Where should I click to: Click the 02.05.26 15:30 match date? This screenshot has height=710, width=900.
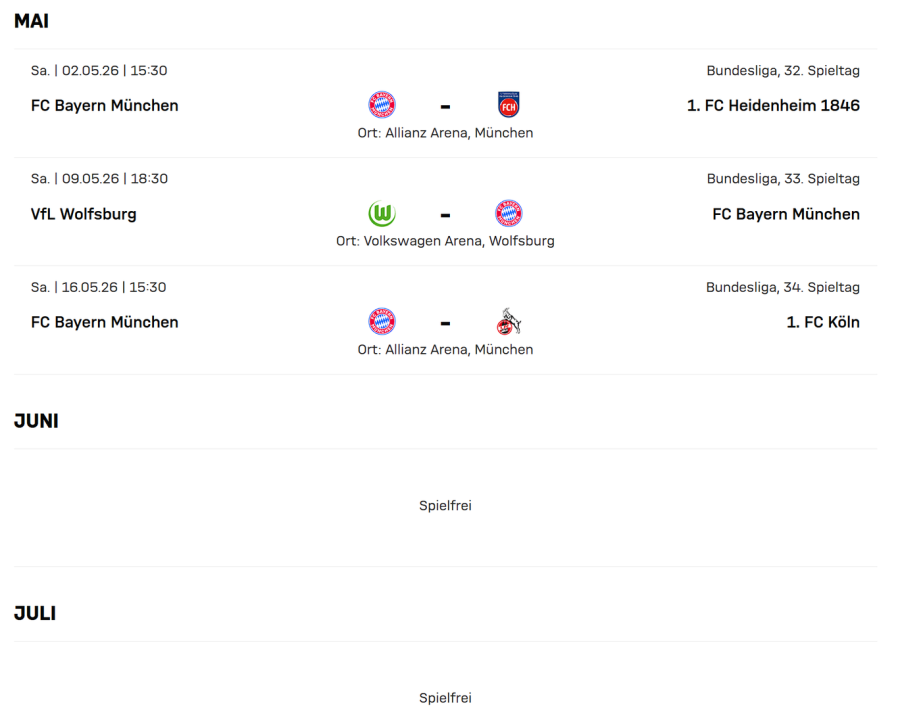pos(99,71)
